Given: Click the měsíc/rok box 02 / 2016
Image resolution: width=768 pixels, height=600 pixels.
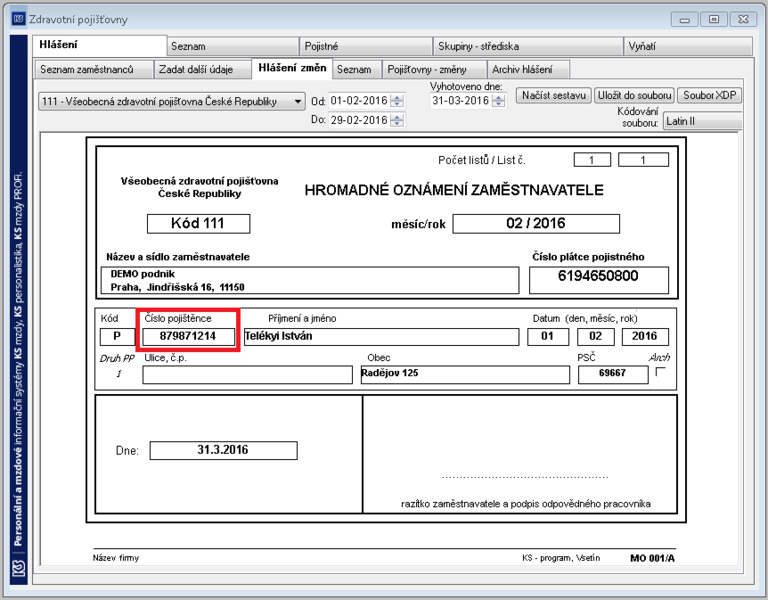Looking at the screenshot, I should [536, 224].
